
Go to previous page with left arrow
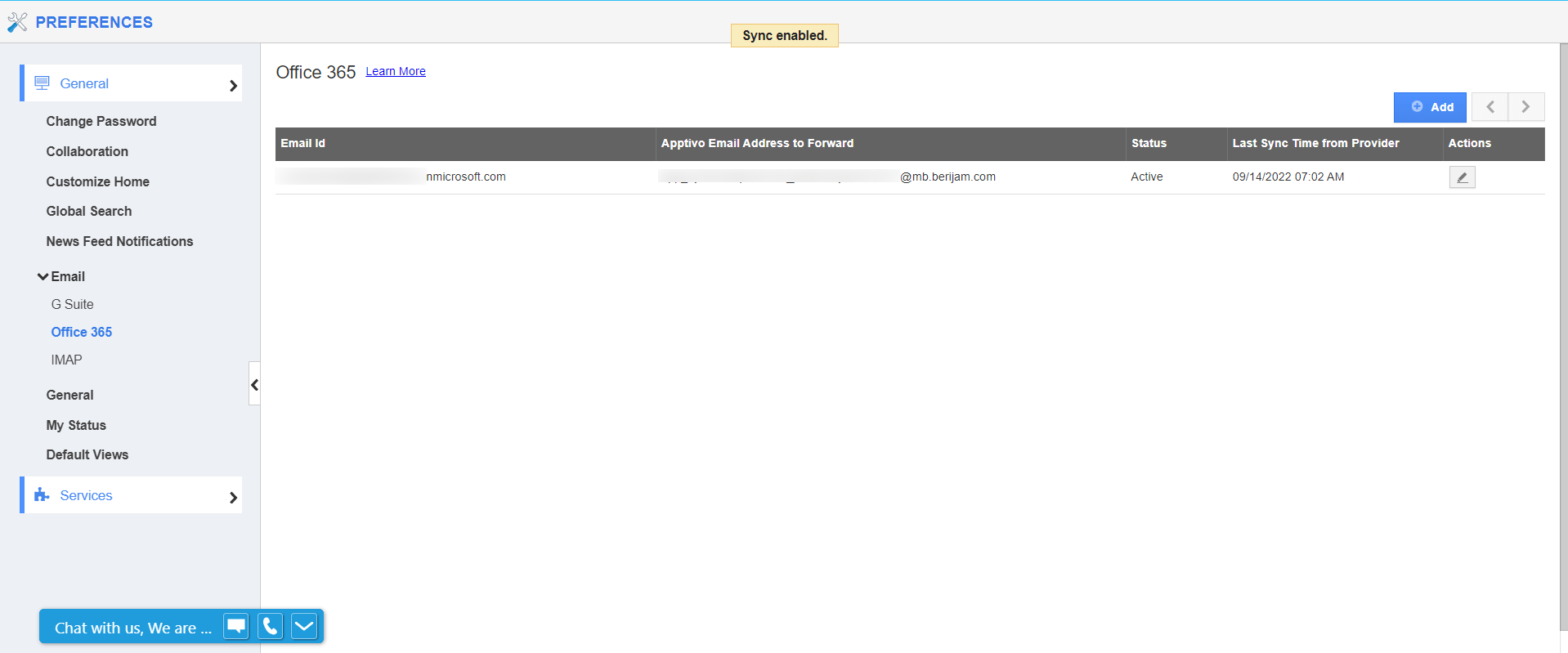tap(1490, 107)
